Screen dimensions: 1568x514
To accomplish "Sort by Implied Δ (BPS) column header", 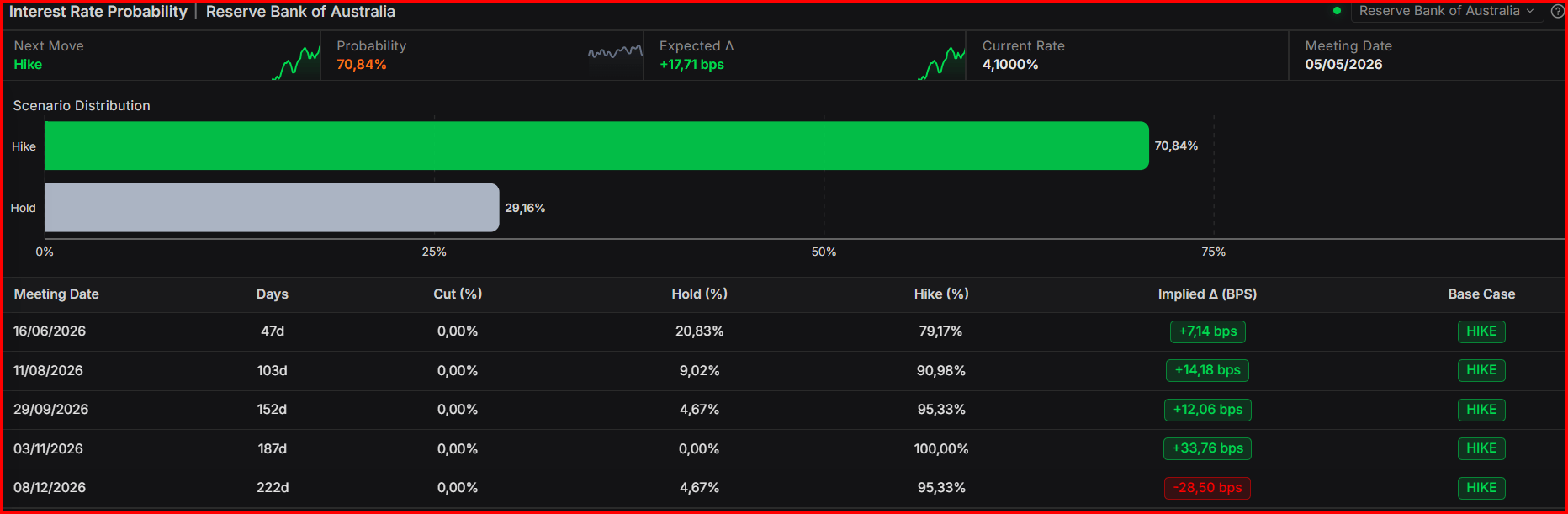I will coord(1207,294).
